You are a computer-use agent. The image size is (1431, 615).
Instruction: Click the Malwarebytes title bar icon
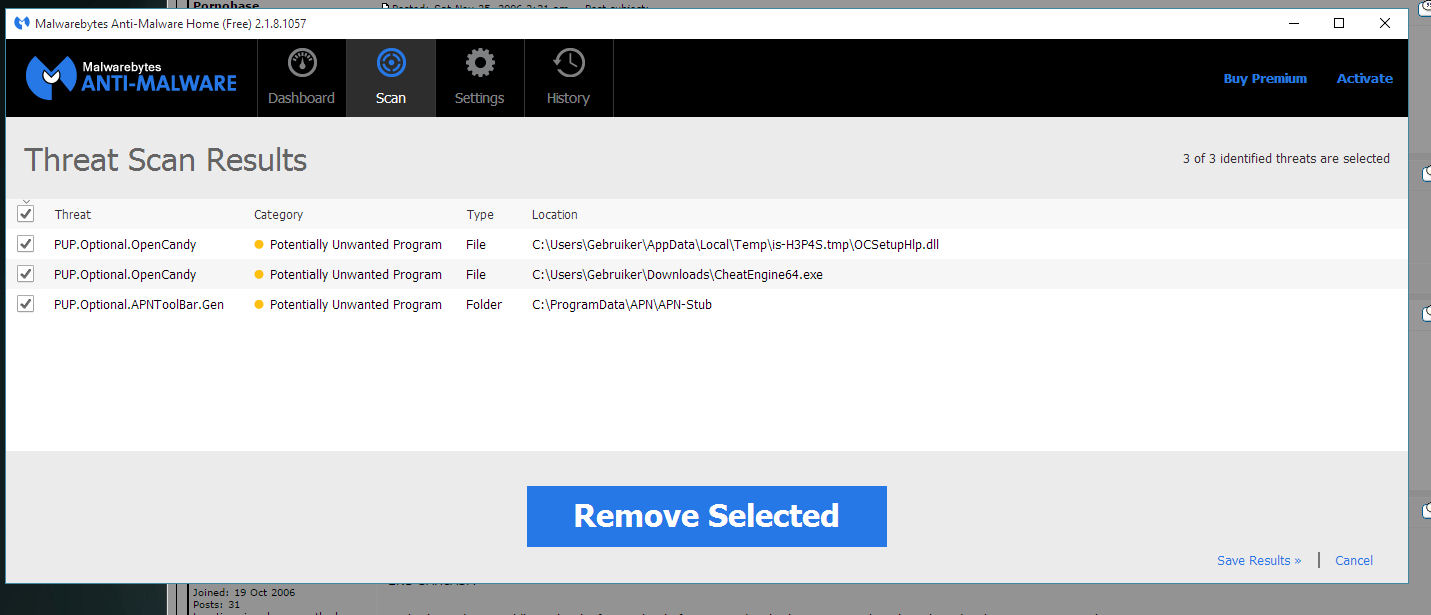pyautogui.click(x=22, y=23)
